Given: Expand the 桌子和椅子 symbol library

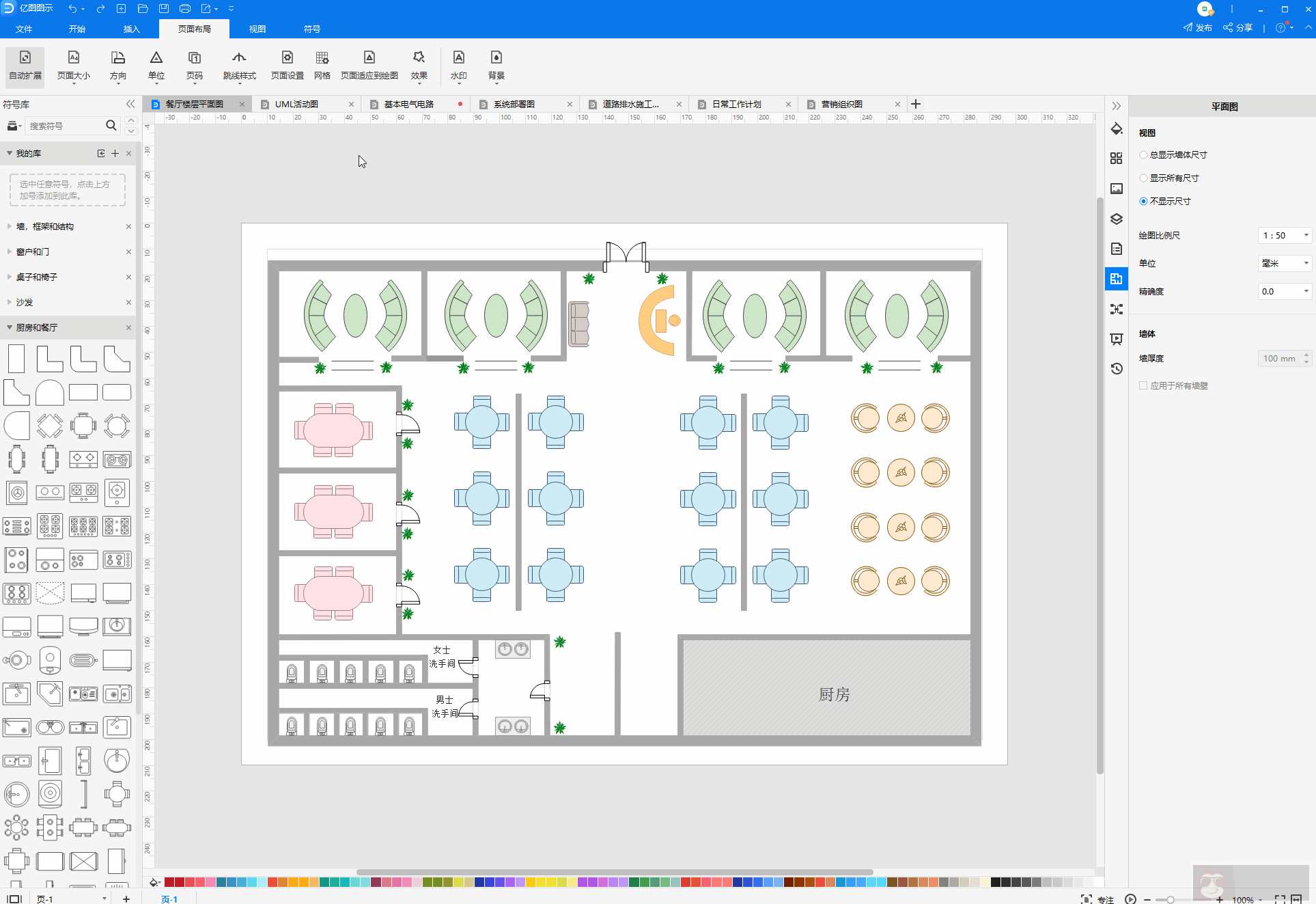Looking at the screenshot, I should 37,277.
